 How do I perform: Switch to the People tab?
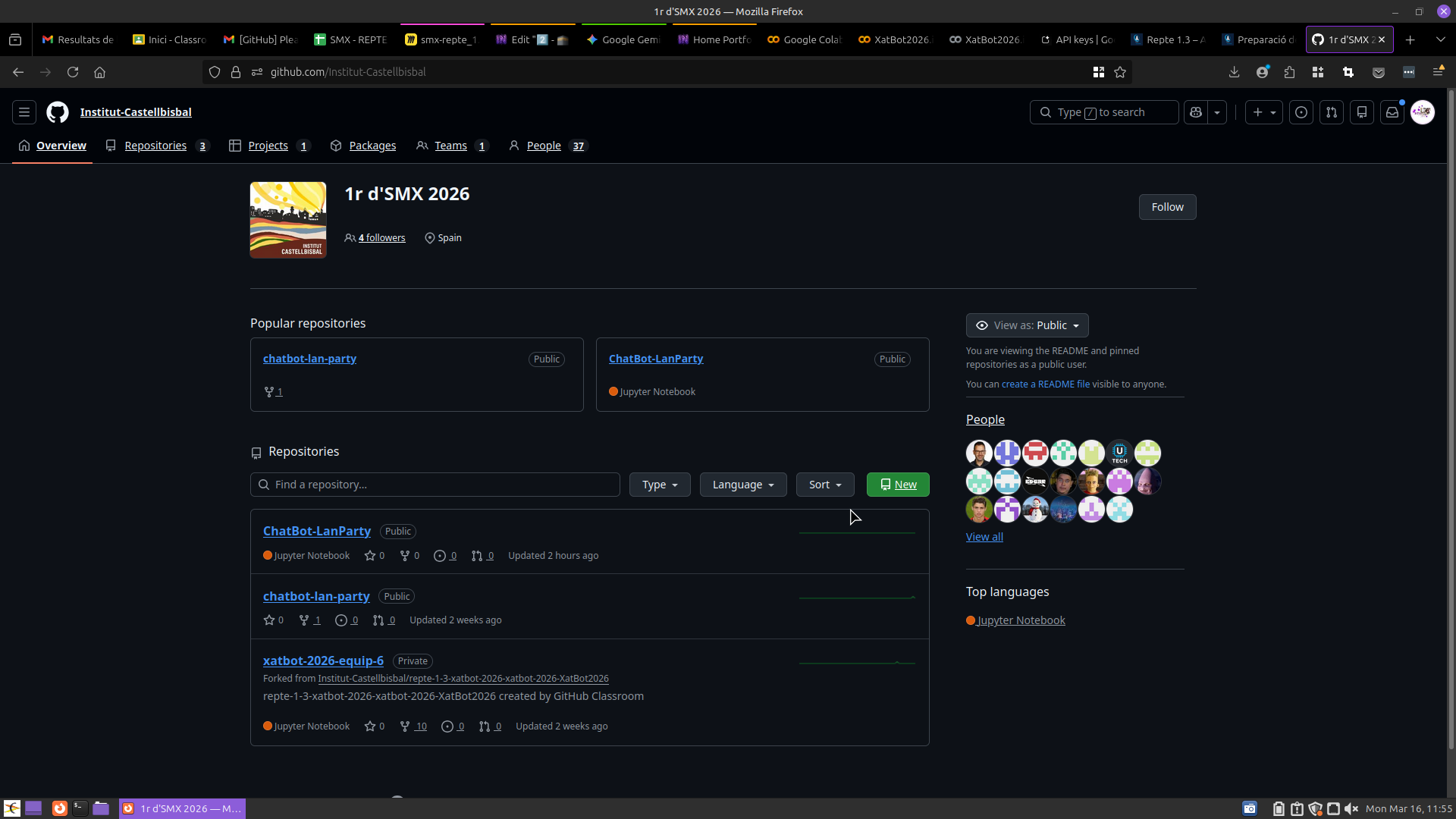(x=544, y=146)
